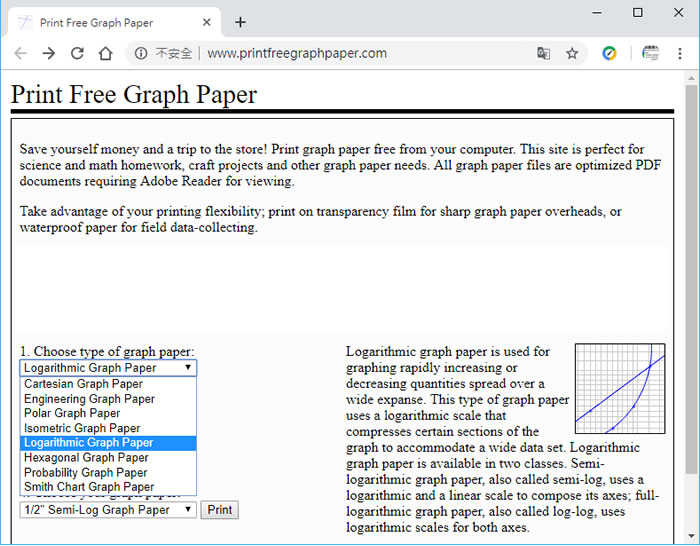Open a new browser tab
This screenshot has height=546, width=700.
[240, 22]
